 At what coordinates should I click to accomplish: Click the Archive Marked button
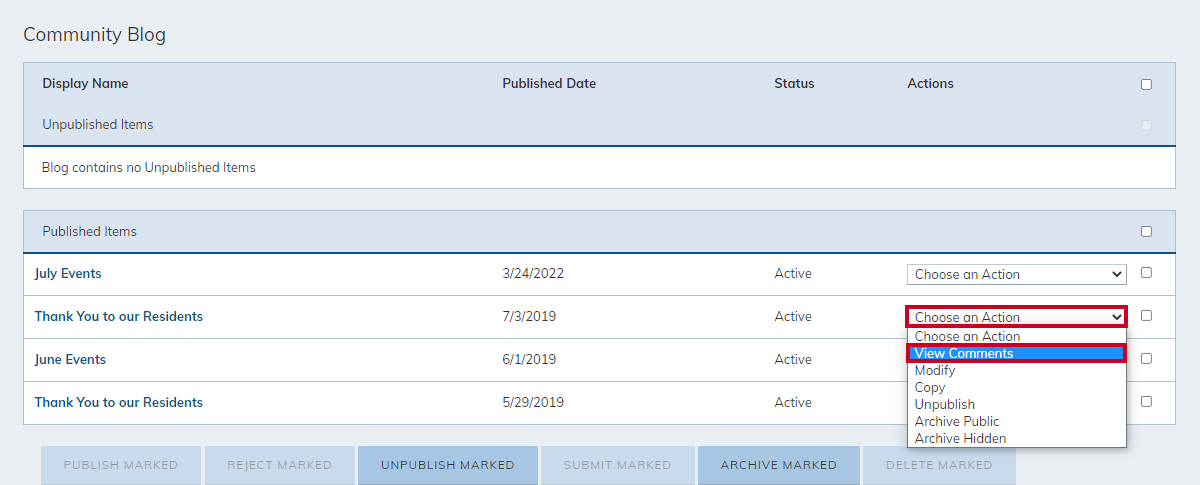pyautogui.click(x=779, y=465)
